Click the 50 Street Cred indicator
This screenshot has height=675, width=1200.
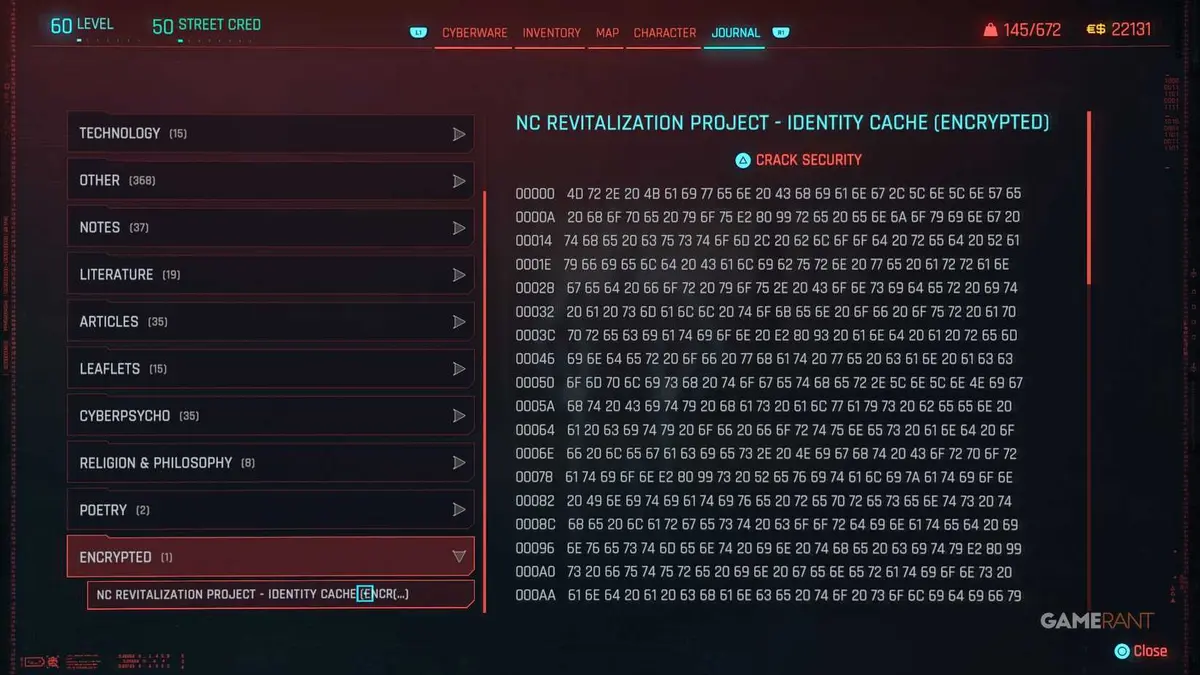point(206,25)
